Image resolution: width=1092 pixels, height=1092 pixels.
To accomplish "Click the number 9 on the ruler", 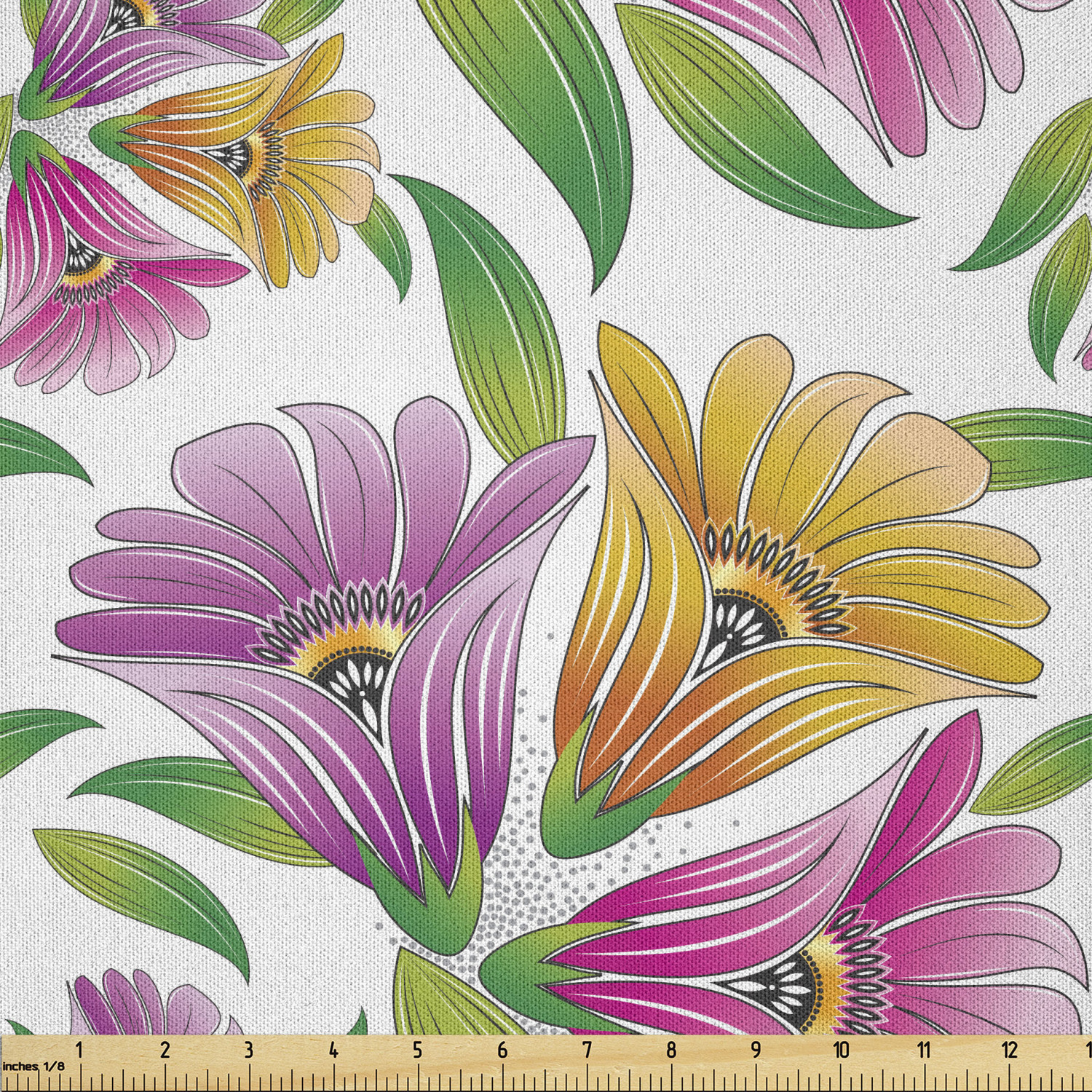I will click(x=756, y=1050).
